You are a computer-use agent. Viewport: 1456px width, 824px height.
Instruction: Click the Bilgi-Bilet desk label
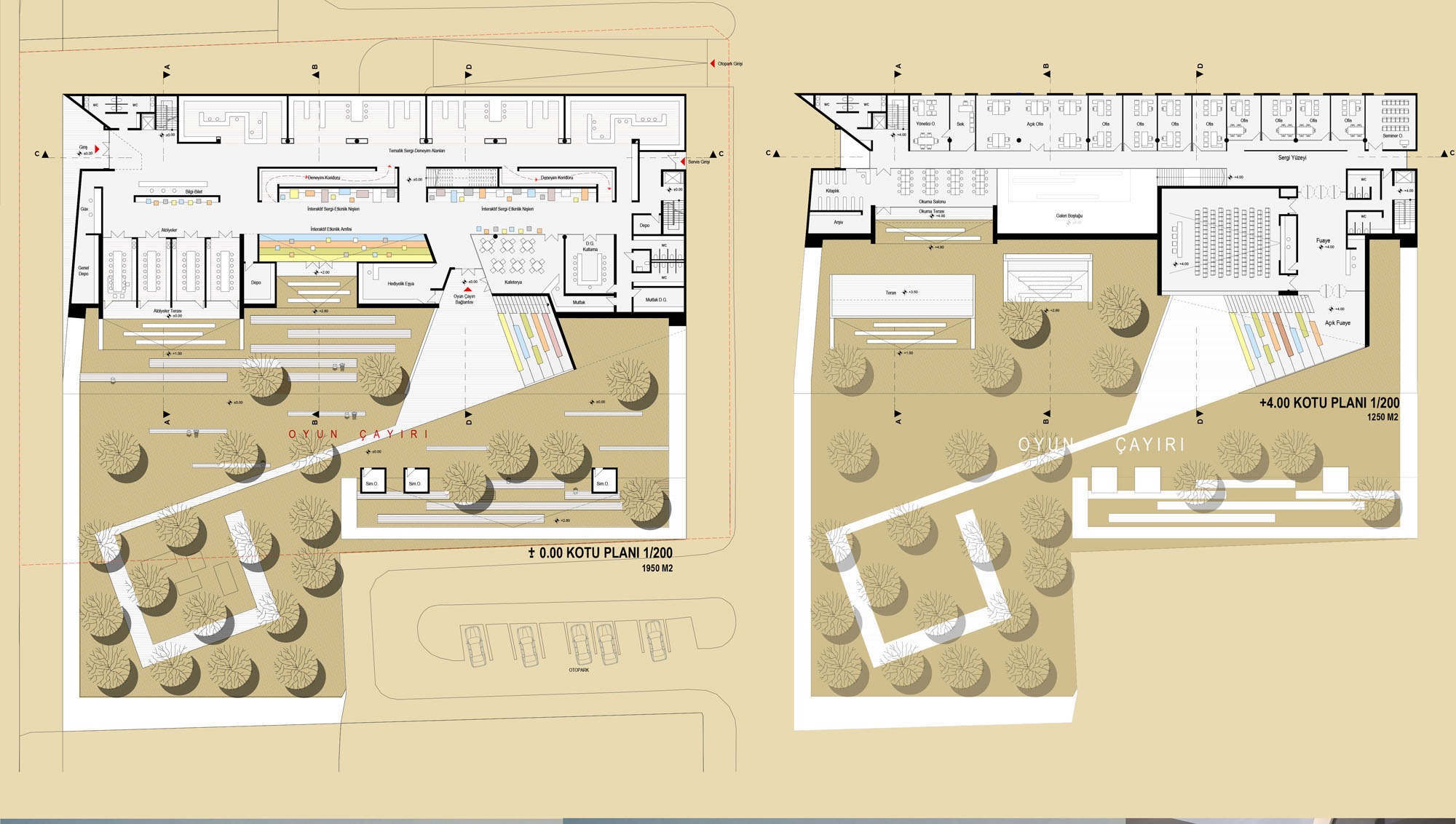(x=194, y=192)
